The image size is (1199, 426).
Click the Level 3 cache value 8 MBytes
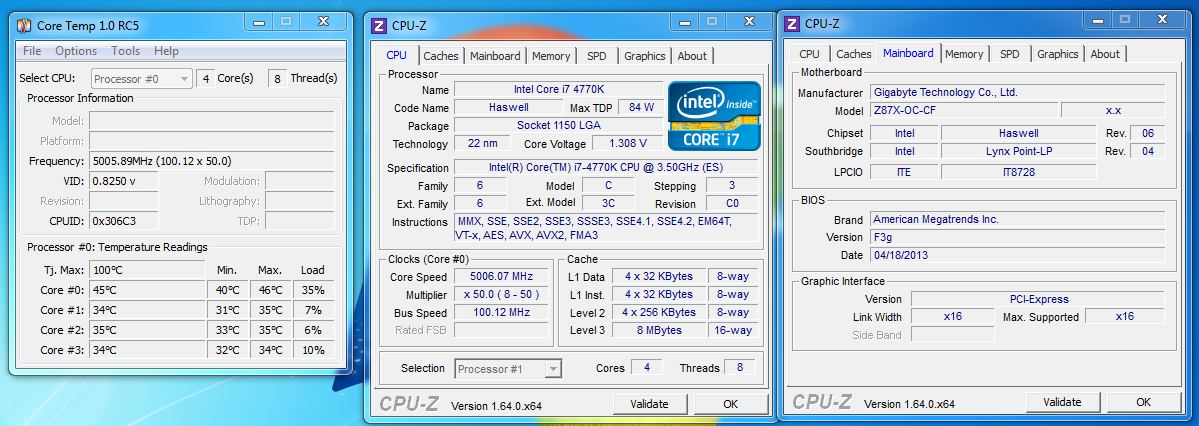[659, 331]
